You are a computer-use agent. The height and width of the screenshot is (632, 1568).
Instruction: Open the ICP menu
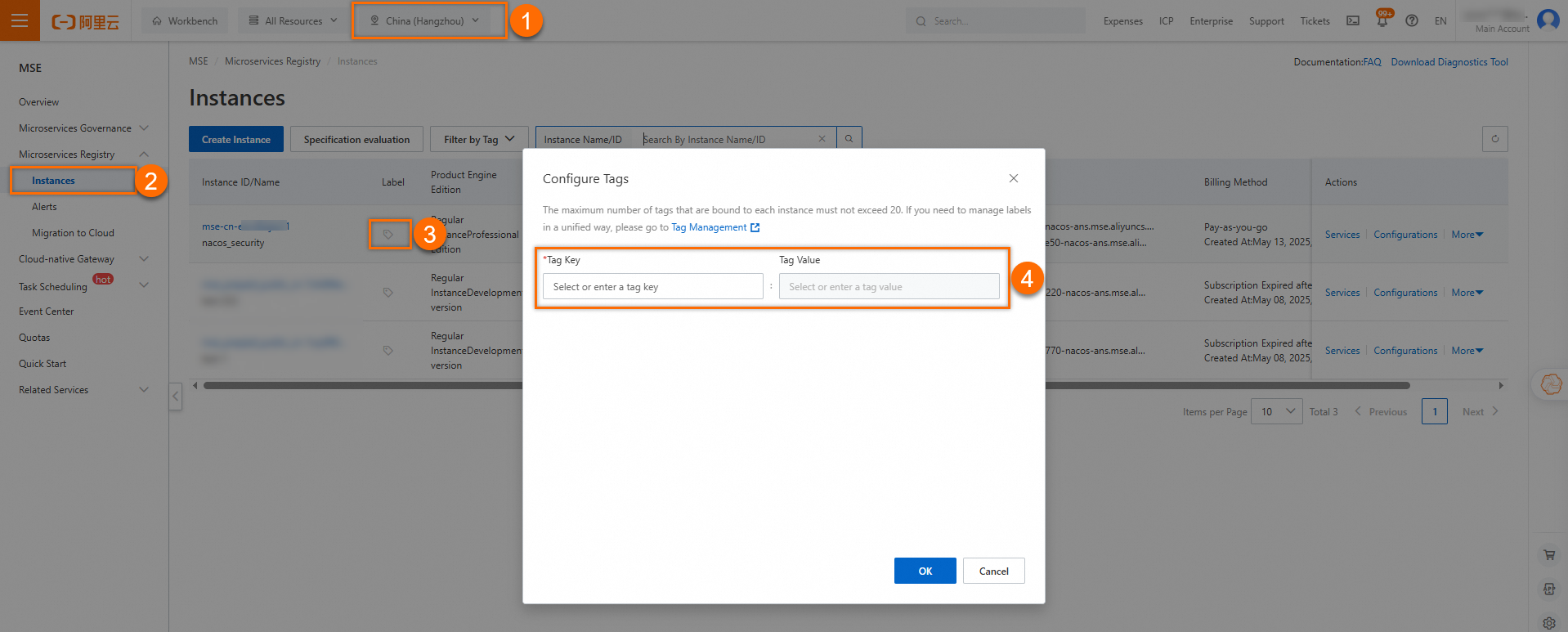click(x=1167, y=21)
